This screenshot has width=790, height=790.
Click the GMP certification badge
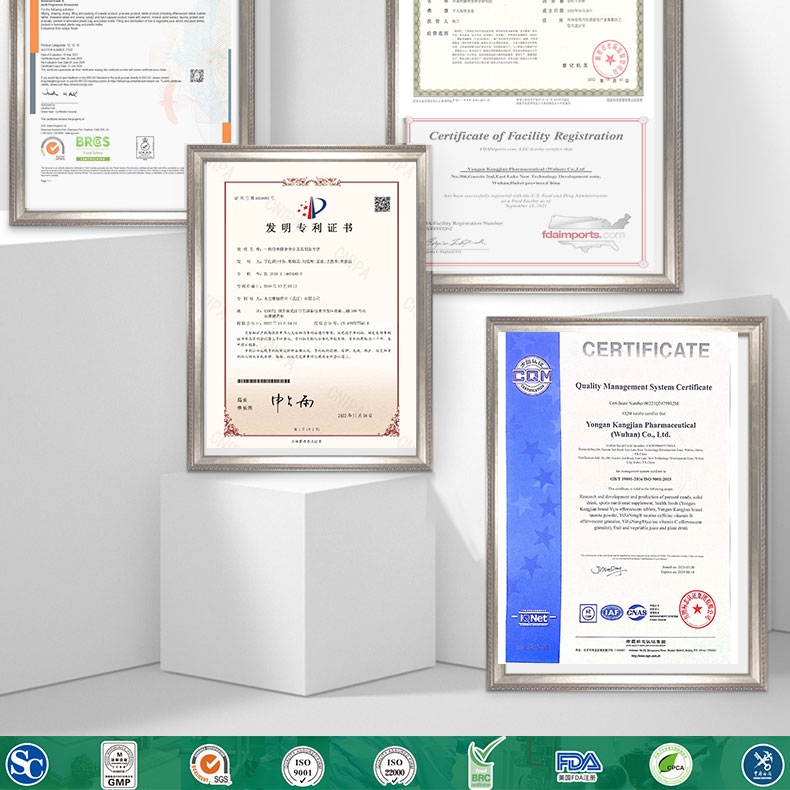click(x=118, y=765)
